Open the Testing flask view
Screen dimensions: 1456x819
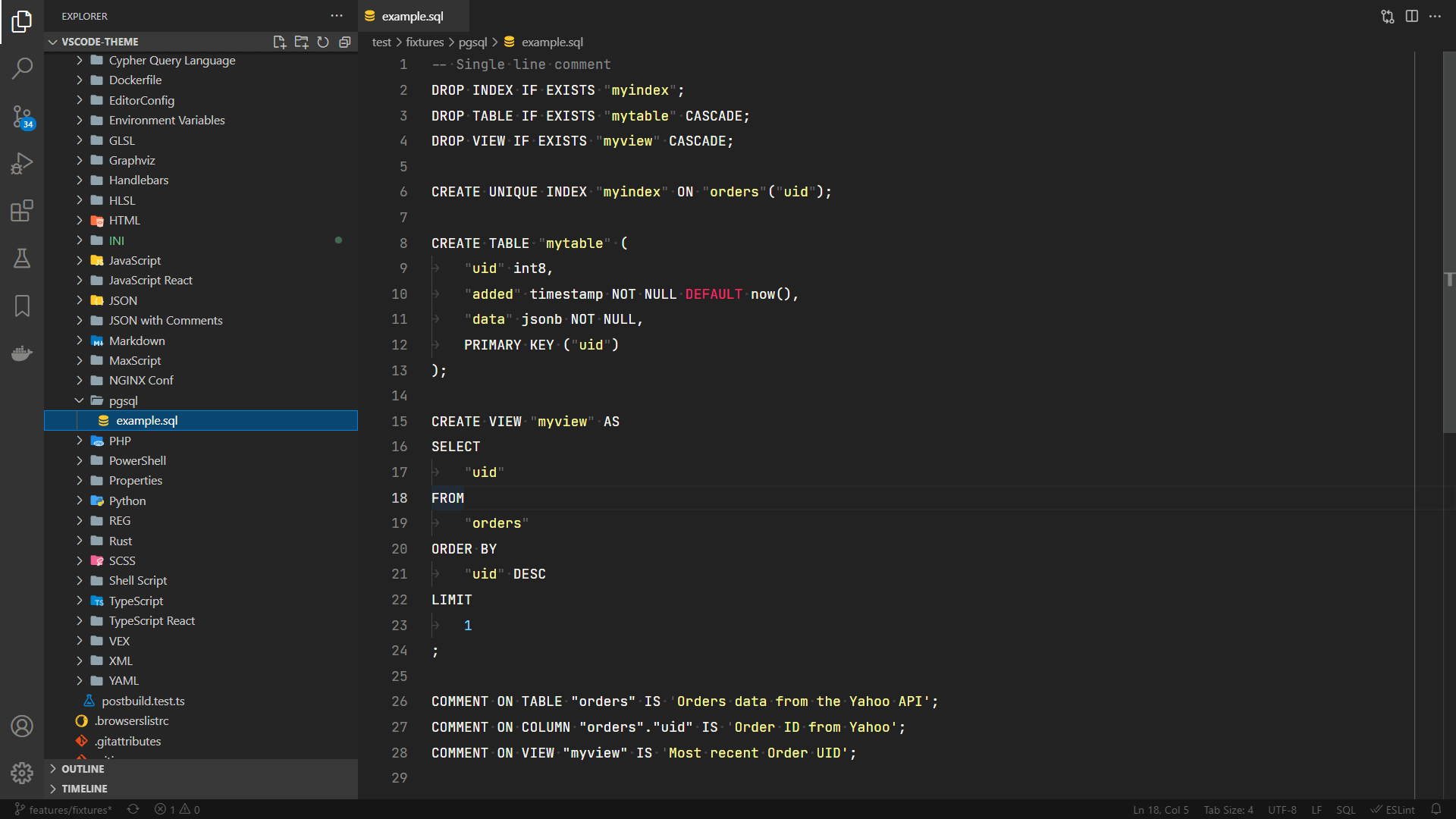22,259
